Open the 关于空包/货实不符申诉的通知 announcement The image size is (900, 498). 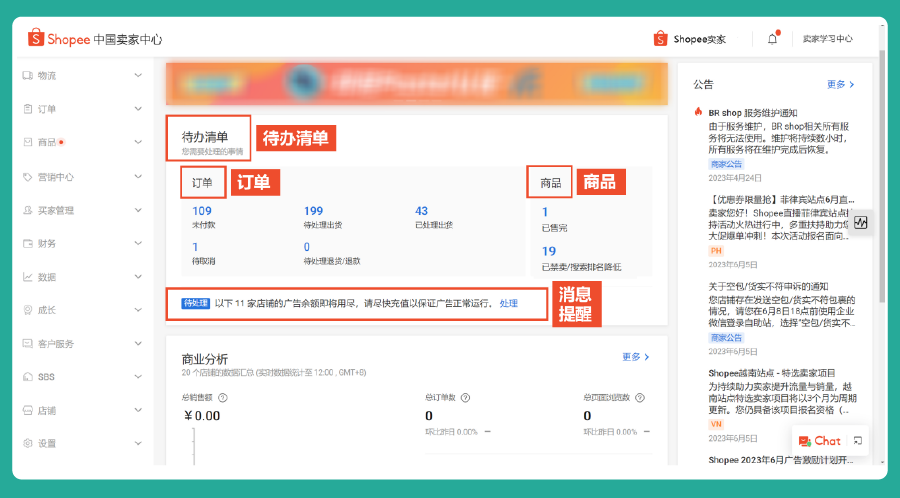click(768, 286)
